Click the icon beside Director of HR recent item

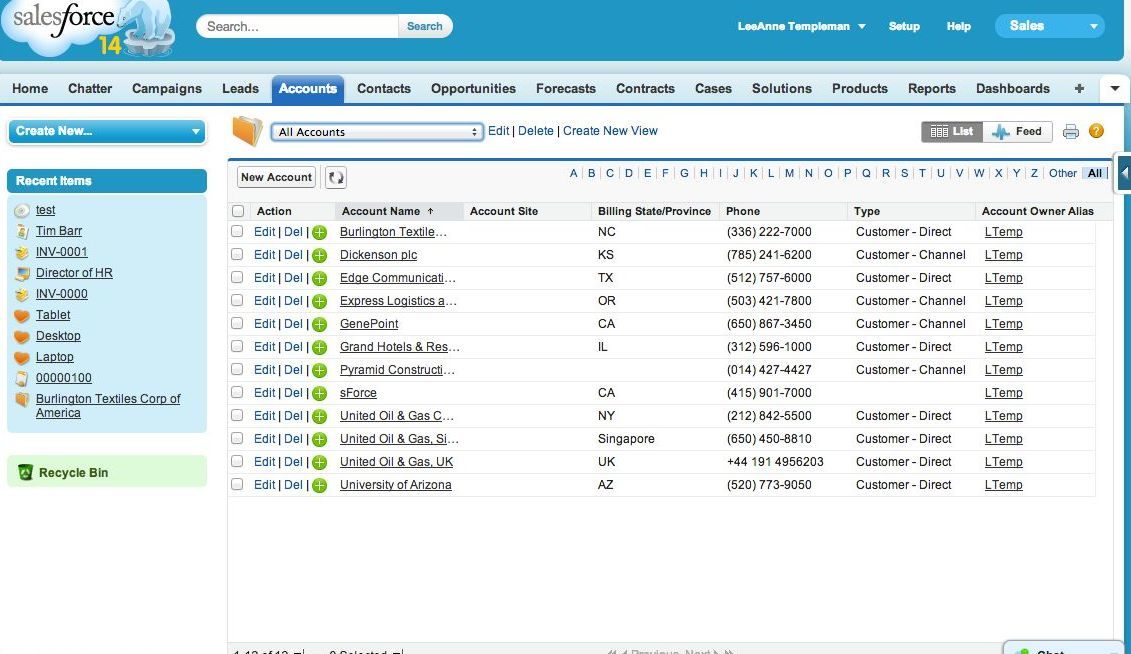coord(22,273)
